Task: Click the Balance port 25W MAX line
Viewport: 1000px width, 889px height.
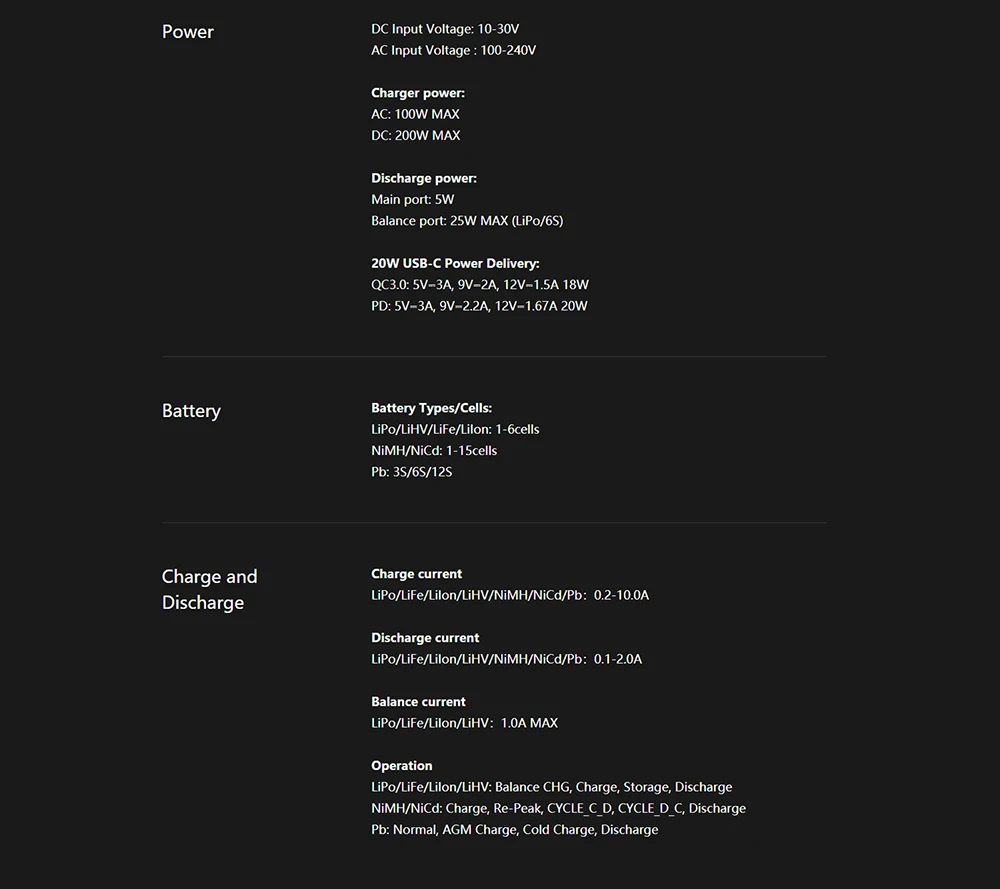Action: [x=467, y=221]
